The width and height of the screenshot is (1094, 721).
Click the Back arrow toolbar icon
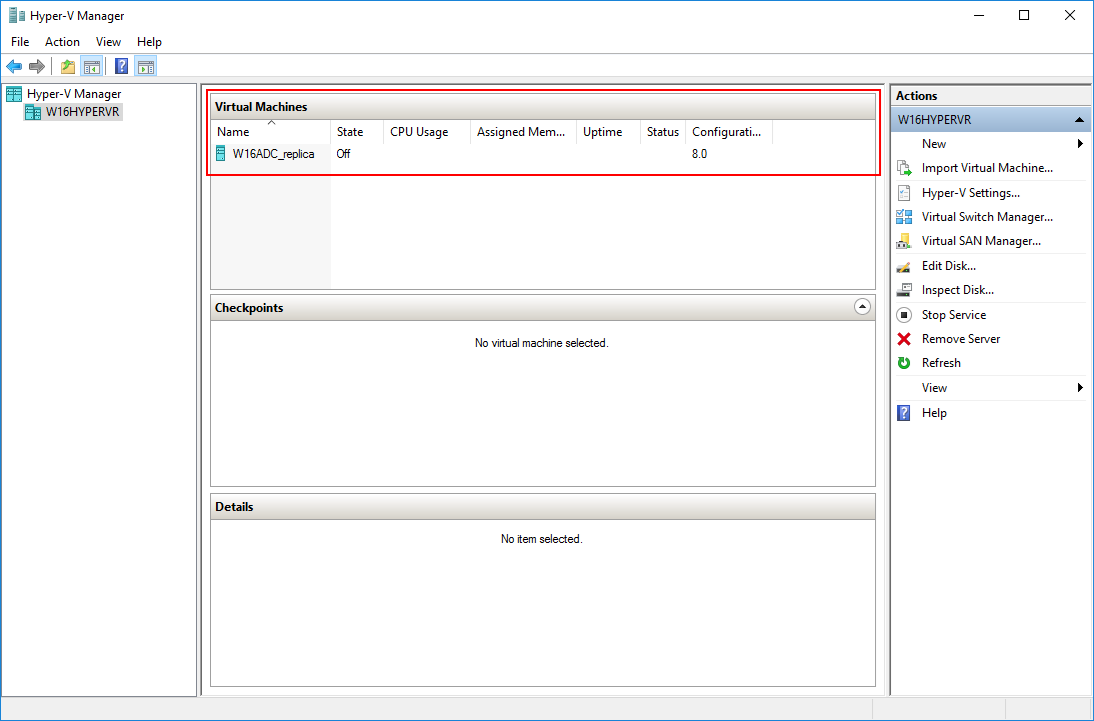pyautogui.click(x=14, y=66)
